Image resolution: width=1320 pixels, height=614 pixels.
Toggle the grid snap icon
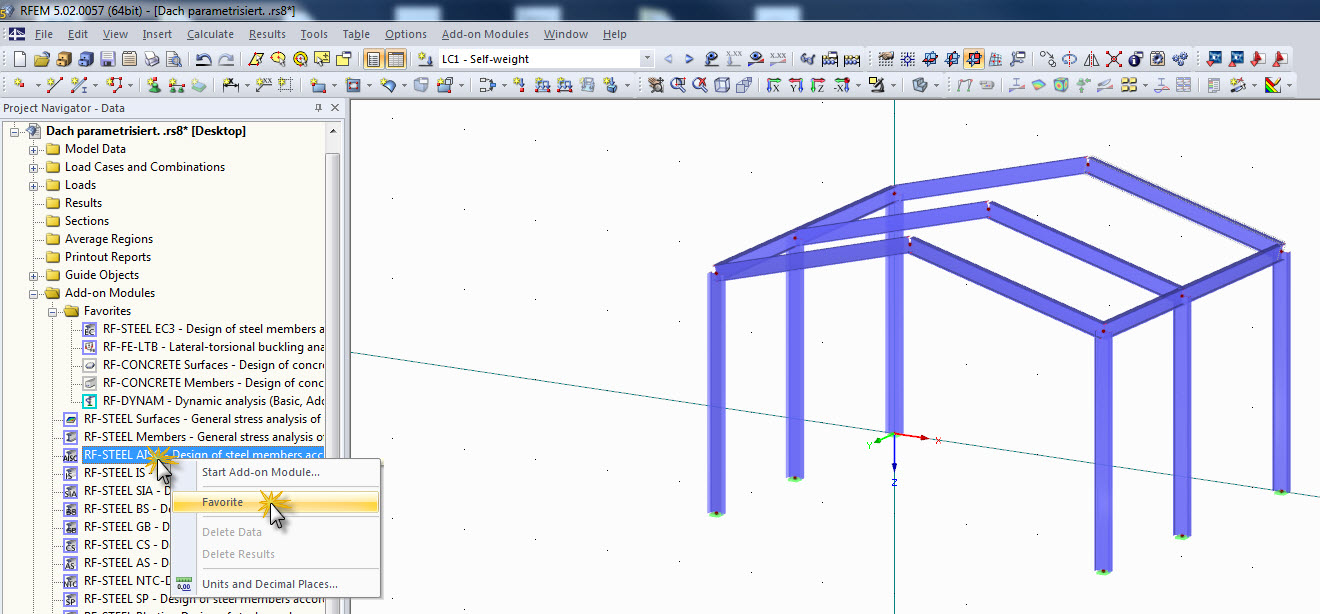tap(908, 59)
